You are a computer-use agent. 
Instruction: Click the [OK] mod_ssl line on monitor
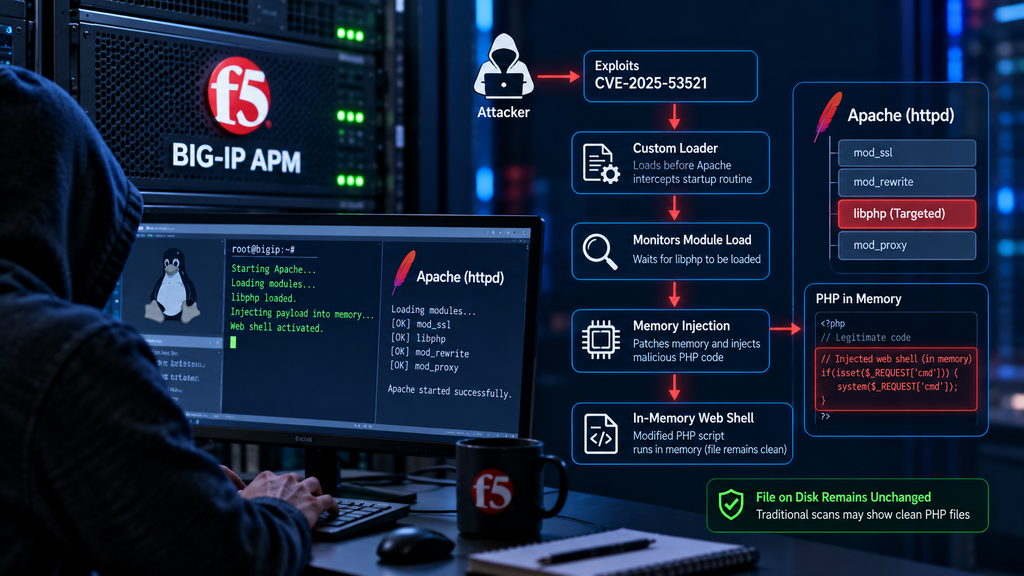(421, 324)
